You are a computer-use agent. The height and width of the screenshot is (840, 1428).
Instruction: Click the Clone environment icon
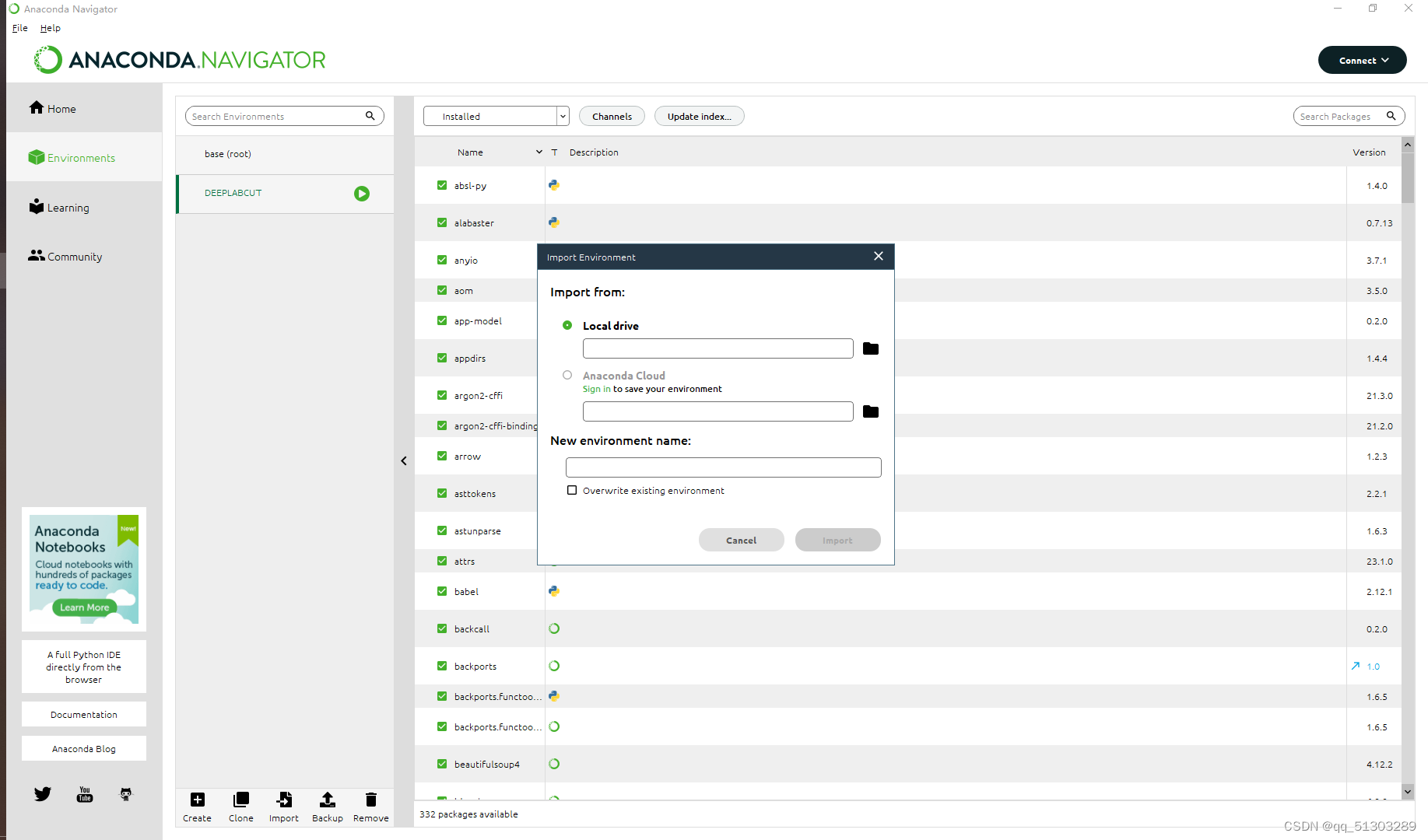(241, 800)
